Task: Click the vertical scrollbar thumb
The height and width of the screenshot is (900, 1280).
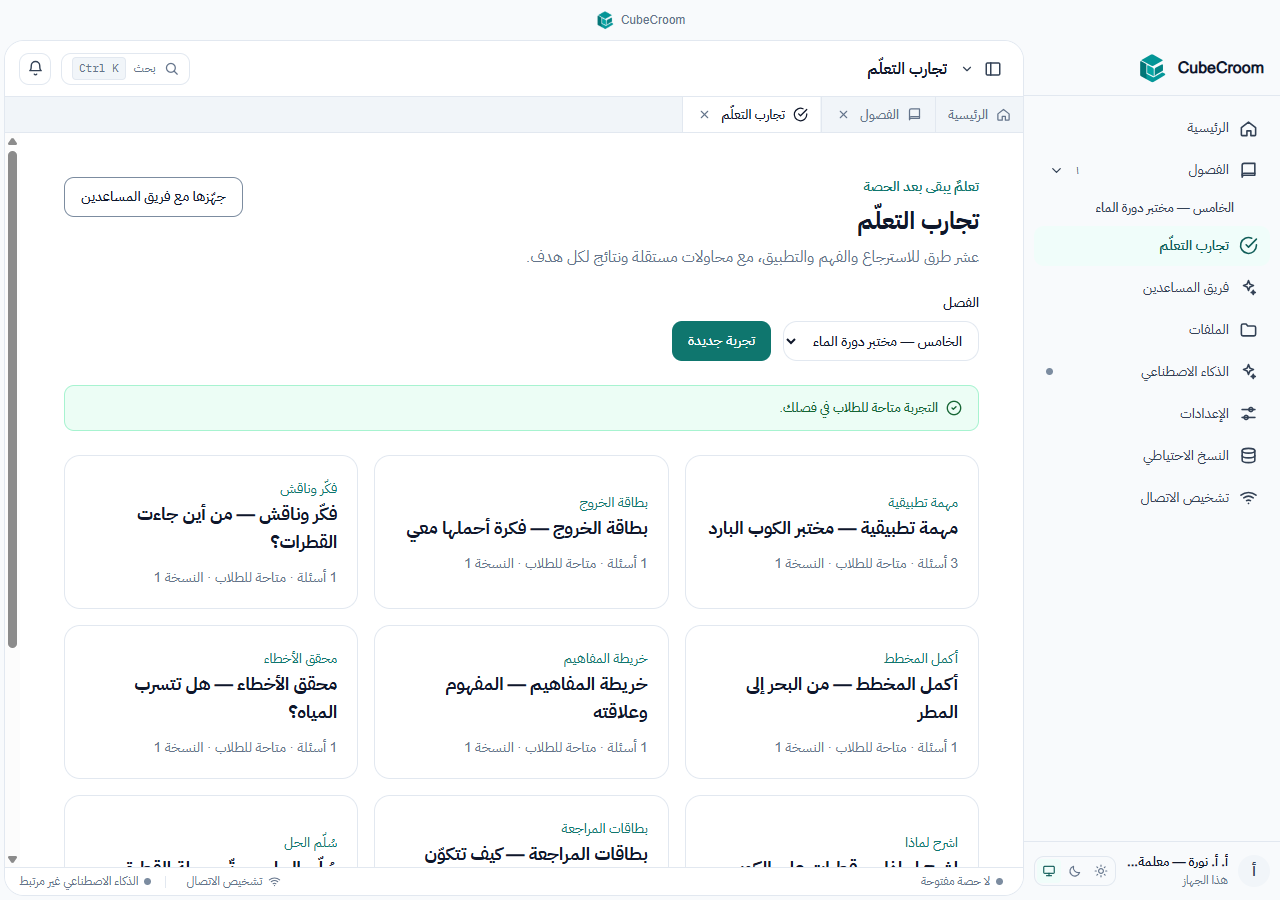Action: coord(12,400)
